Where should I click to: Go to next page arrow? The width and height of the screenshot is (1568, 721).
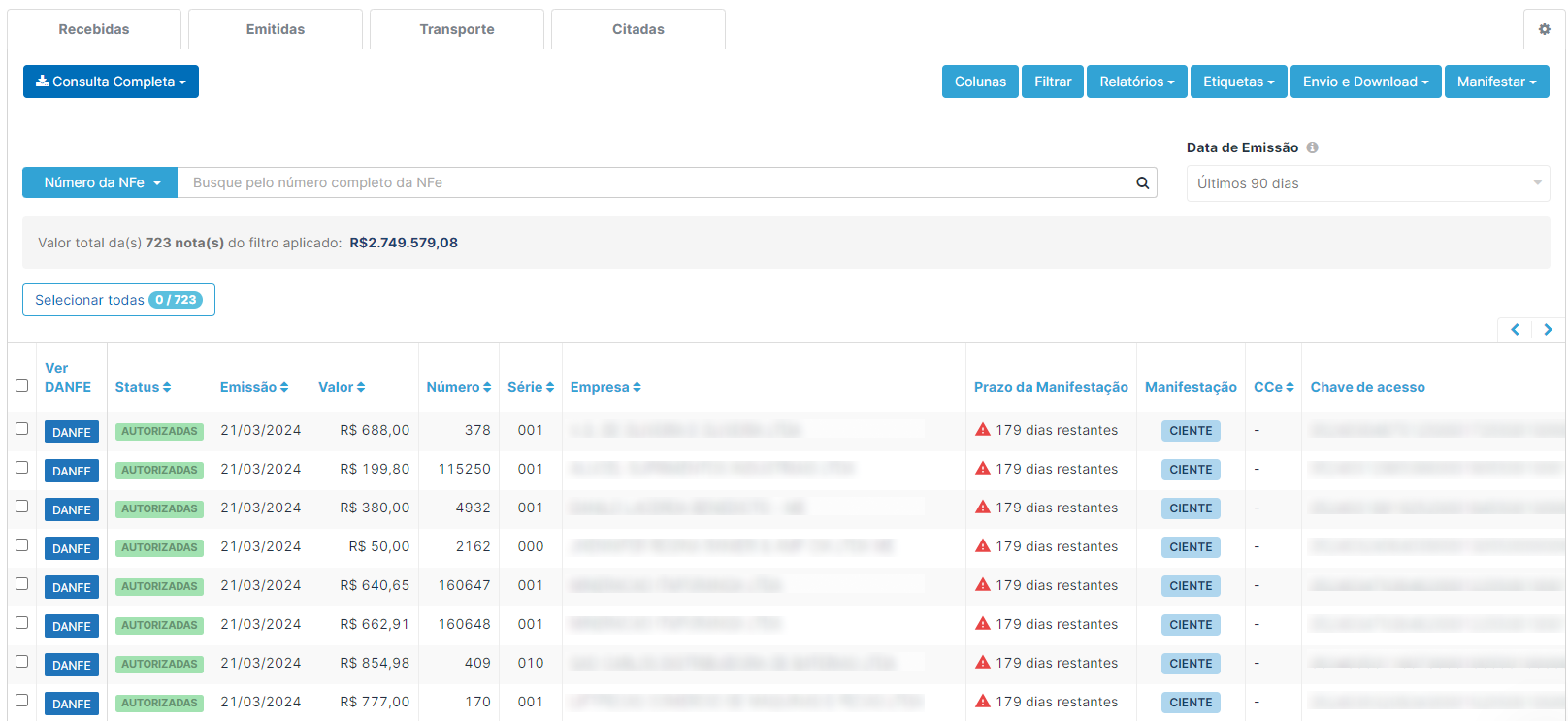tap(1548, 330)
